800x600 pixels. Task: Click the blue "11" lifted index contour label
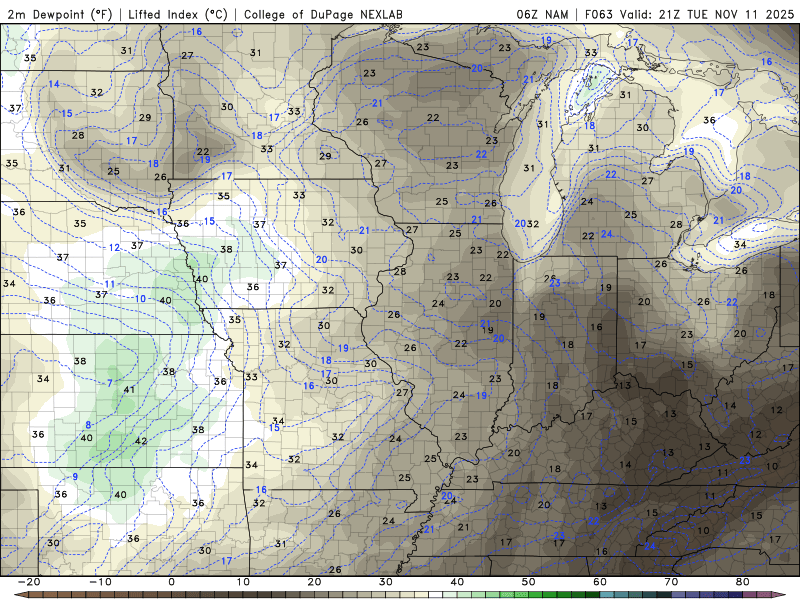(110, 284)
